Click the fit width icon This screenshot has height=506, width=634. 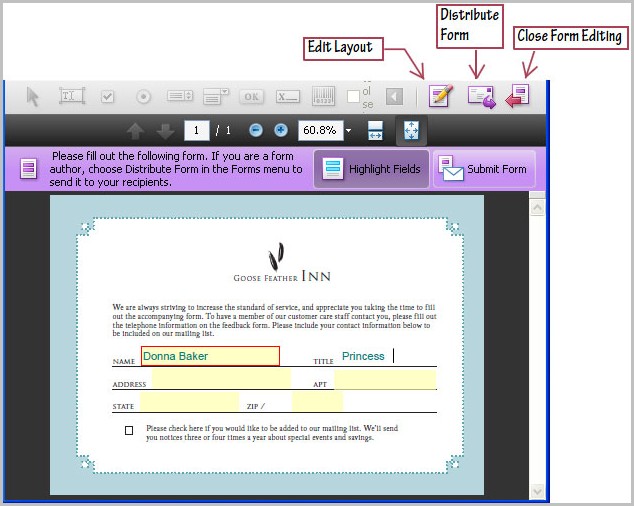[x=375, y=130]
